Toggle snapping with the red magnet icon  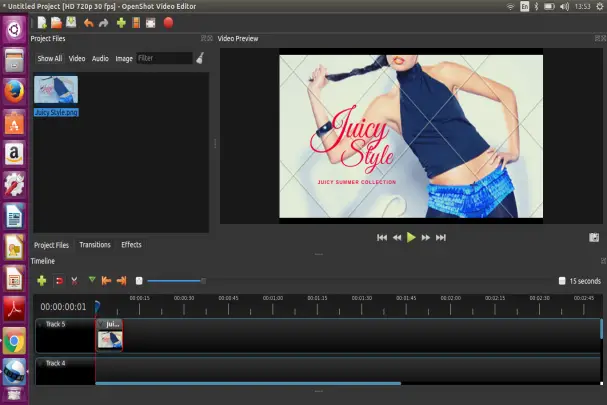pyautogui.click(x=59, y=281)
